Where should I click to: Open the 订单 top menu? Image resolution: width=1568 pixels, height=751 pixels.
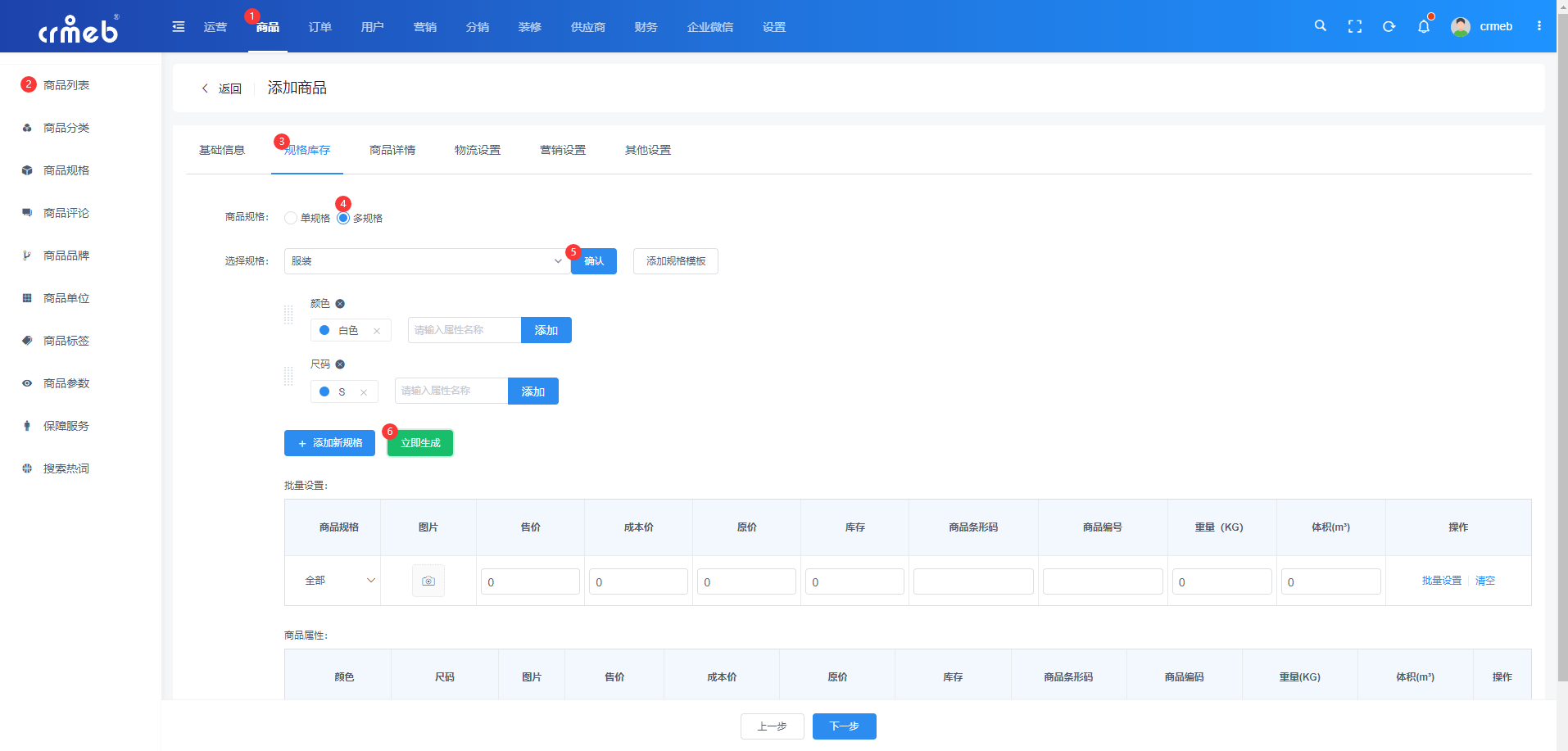(320, 27)
